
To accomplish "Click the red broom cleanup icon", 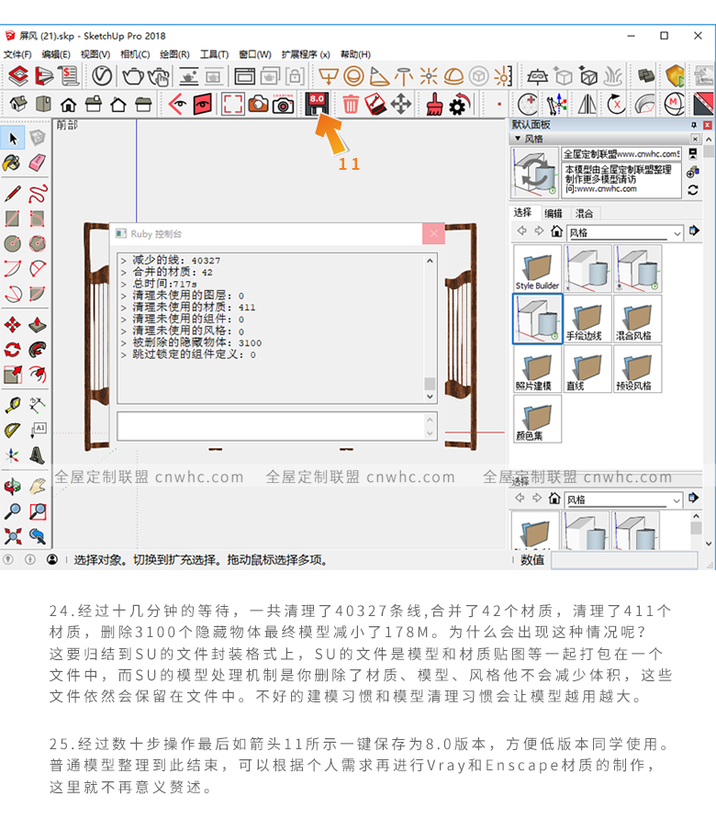I will point(434,104).
